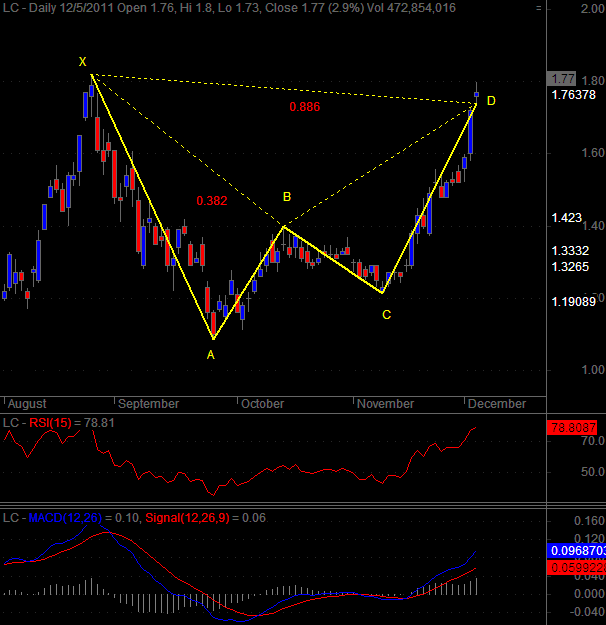Click the red 0.0599228 signal value tag

(576, 568)
